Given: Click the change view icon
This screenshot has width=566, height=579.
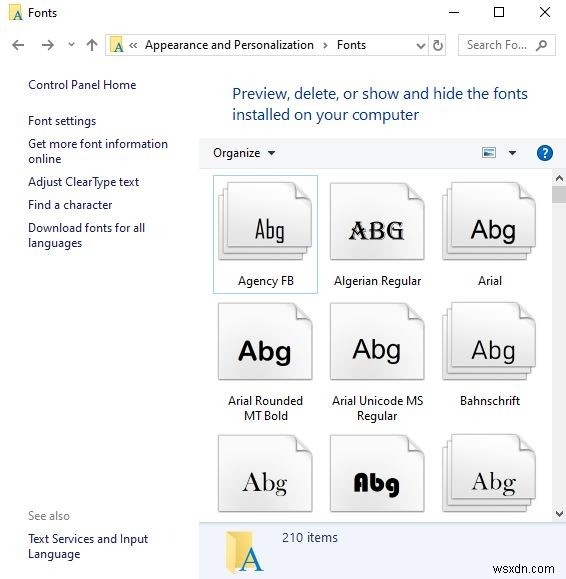Looking at the screenshot, I should pyautogui.click(x=489, y=153).
